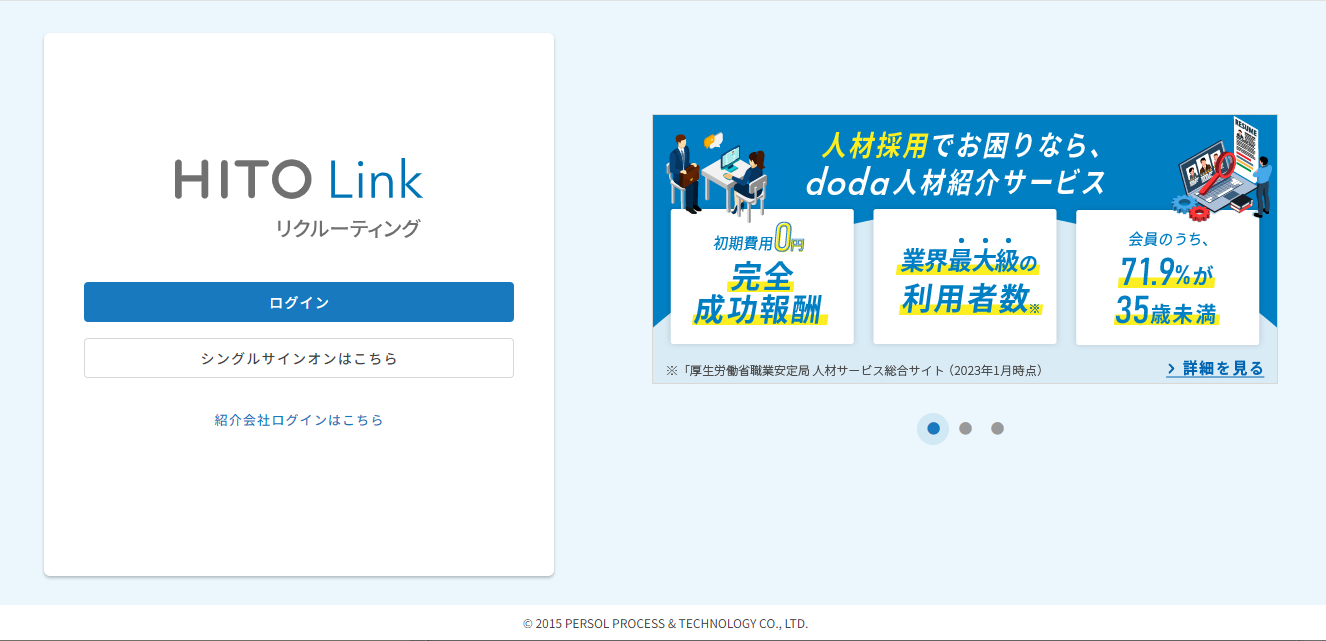Click the stacked books illustration in banner

coord(1240,203)
